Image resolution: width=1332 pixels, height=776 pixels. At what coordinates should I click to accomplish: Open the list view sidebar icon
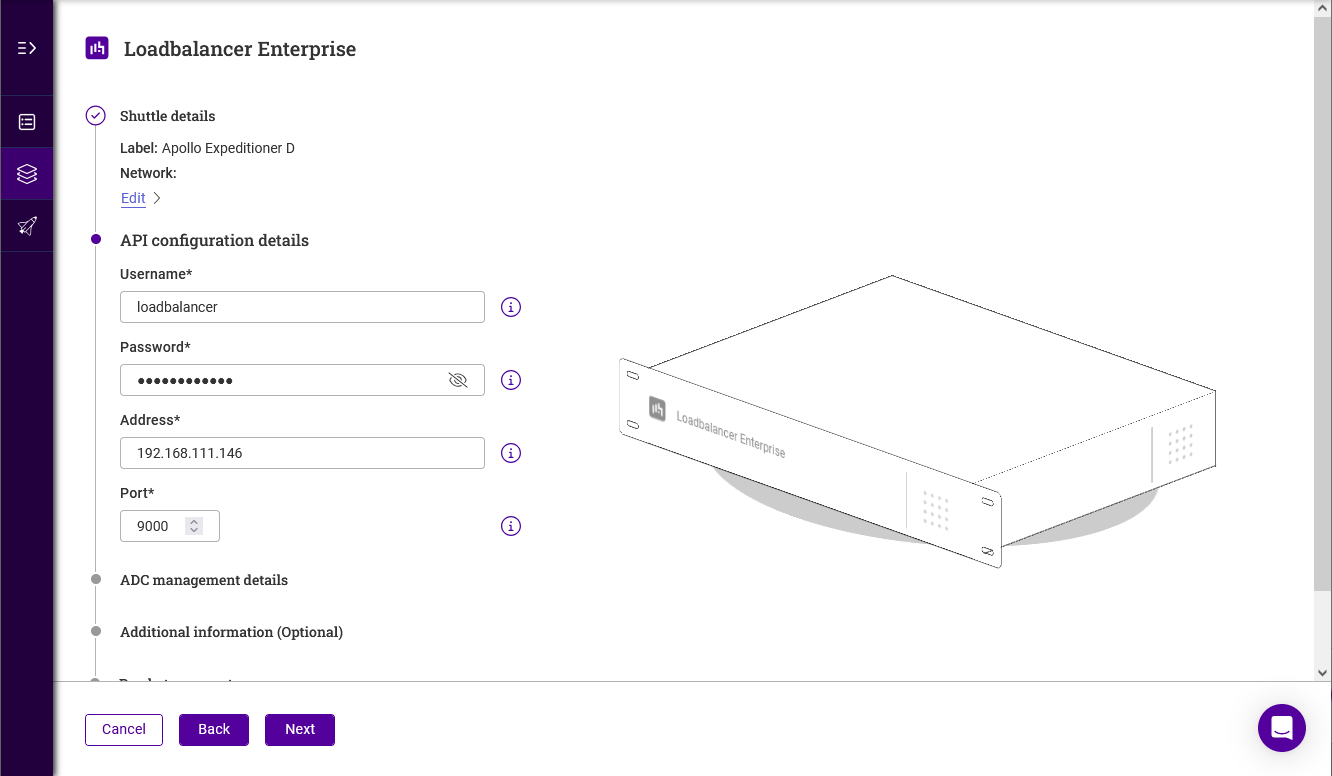point(27,122)
